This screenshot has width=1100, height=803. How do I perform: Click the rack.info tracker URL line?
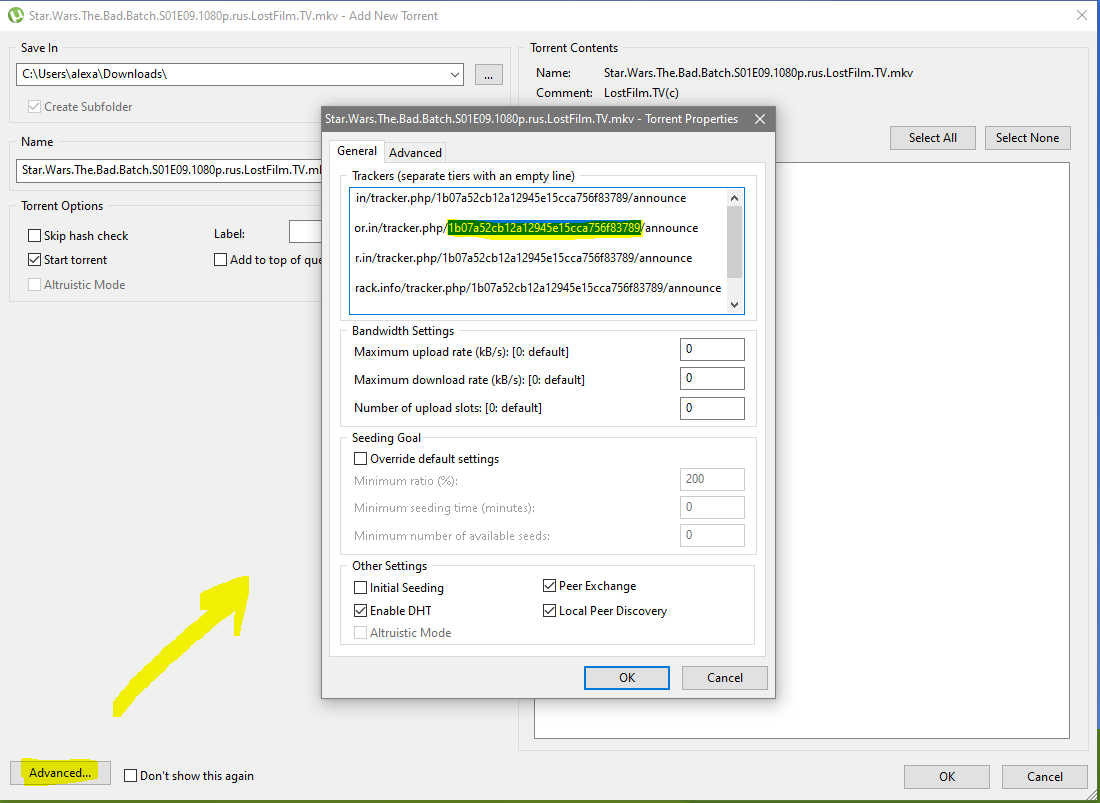click(x=538, y=288)
